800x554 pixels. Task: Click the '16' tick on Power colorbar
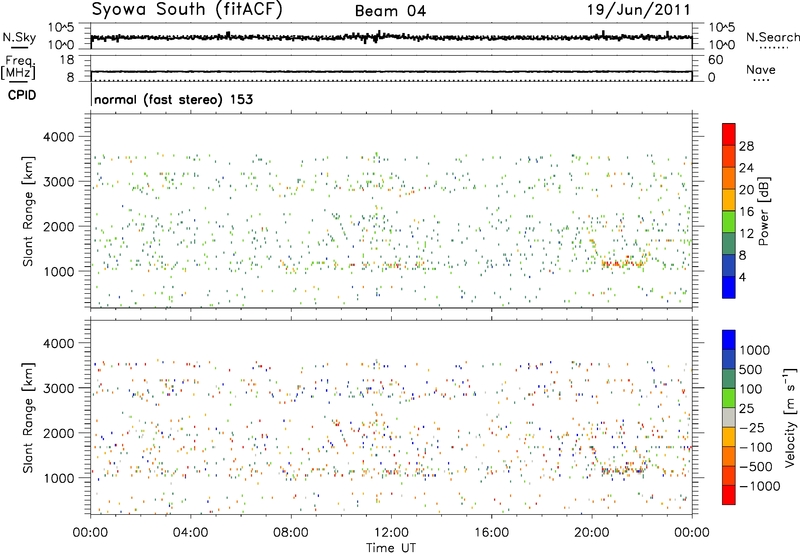[x=746, y=212]
